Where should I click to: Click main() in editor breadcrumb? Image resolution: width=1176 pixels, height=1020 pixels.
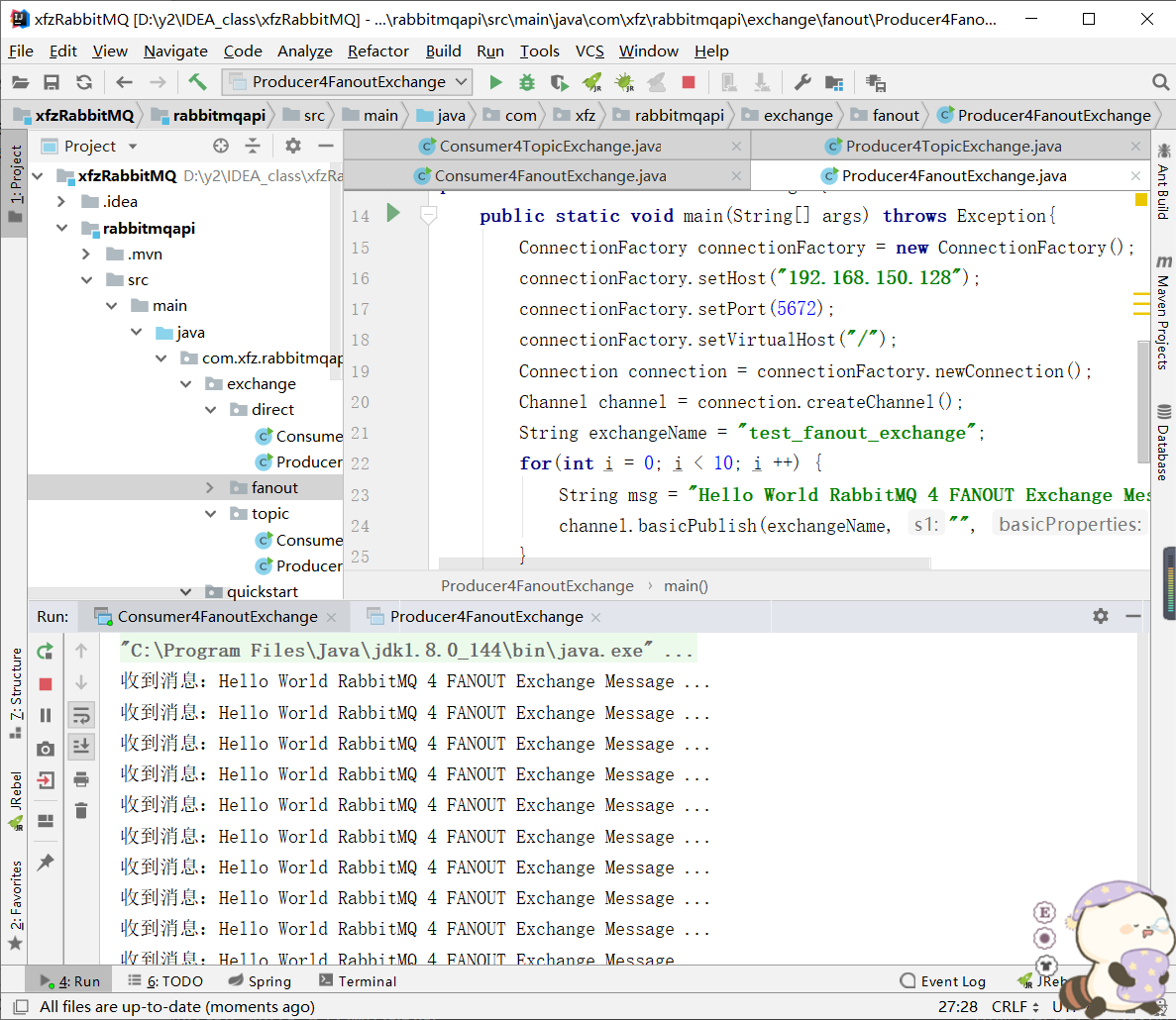click(x=686, y=586)
